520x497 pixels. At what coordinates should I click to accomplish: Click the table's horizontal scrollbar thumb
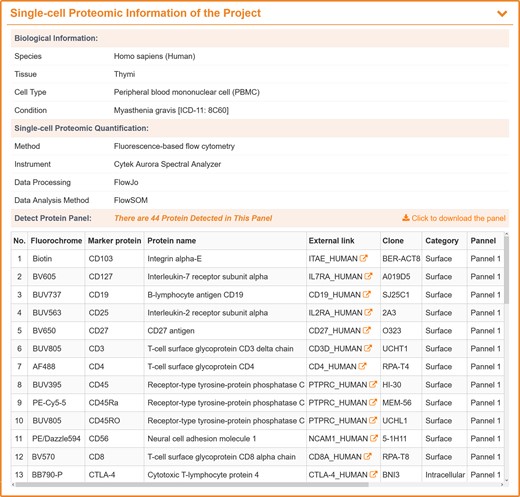coord(192,484)
